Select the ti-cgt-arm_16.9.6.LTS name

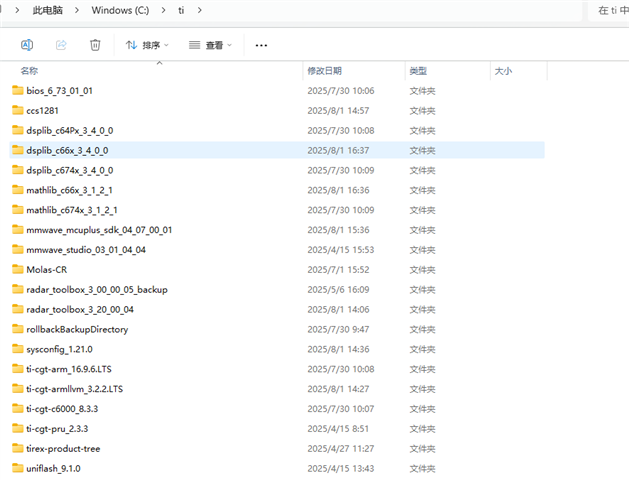[69, 369]
